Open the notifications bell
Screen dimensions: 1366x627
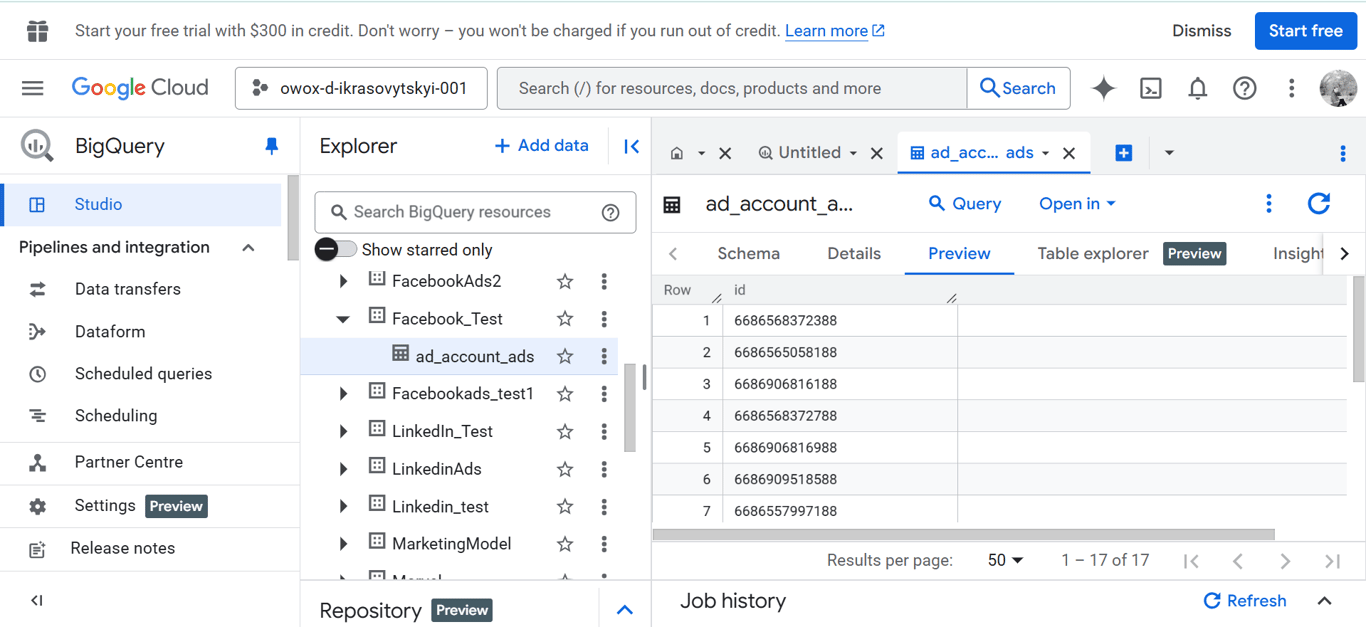pos(1197,88)
